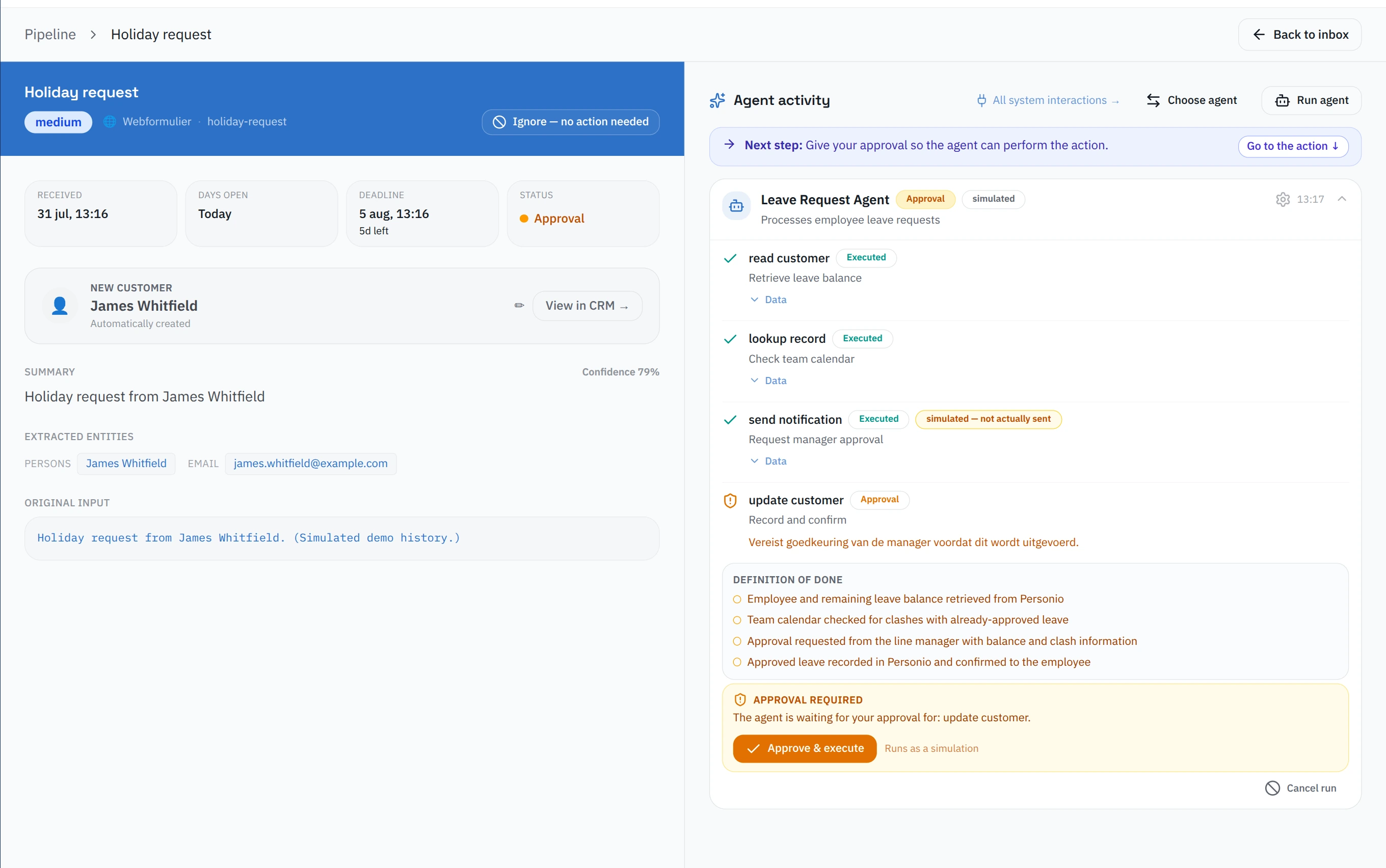Toggle Approved leave recorded in Personio criterion
This screenshot has width=1386, height=868.
737,663
